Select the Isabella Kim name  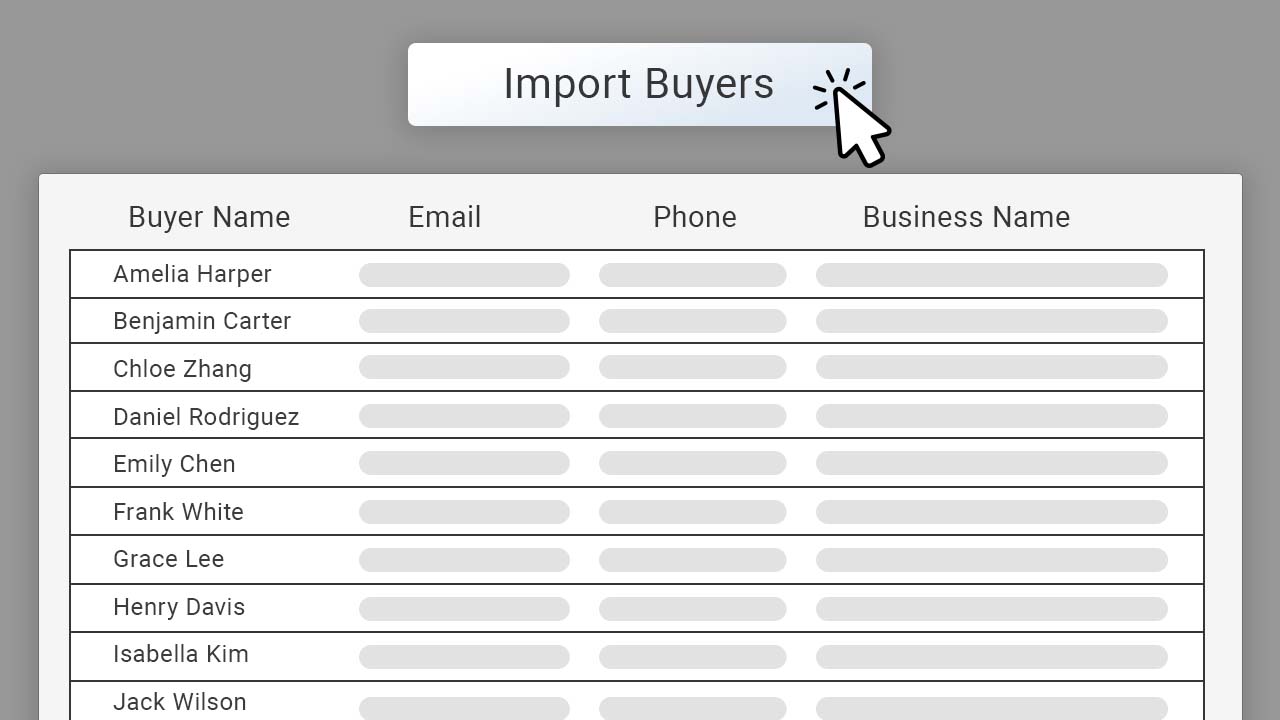click(181, 654)
